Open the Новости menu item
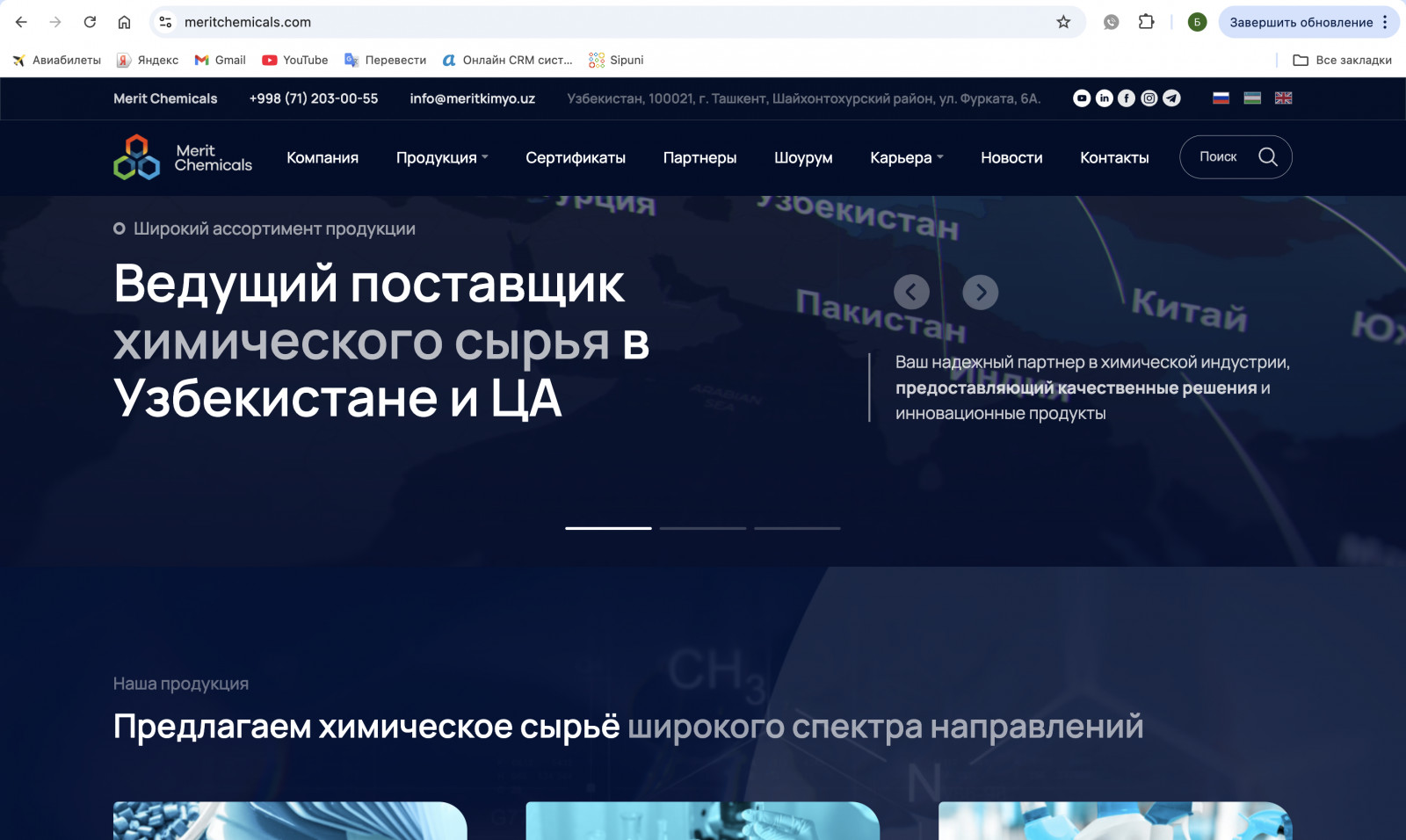 pyautogui.click(x=1011, y=158)
